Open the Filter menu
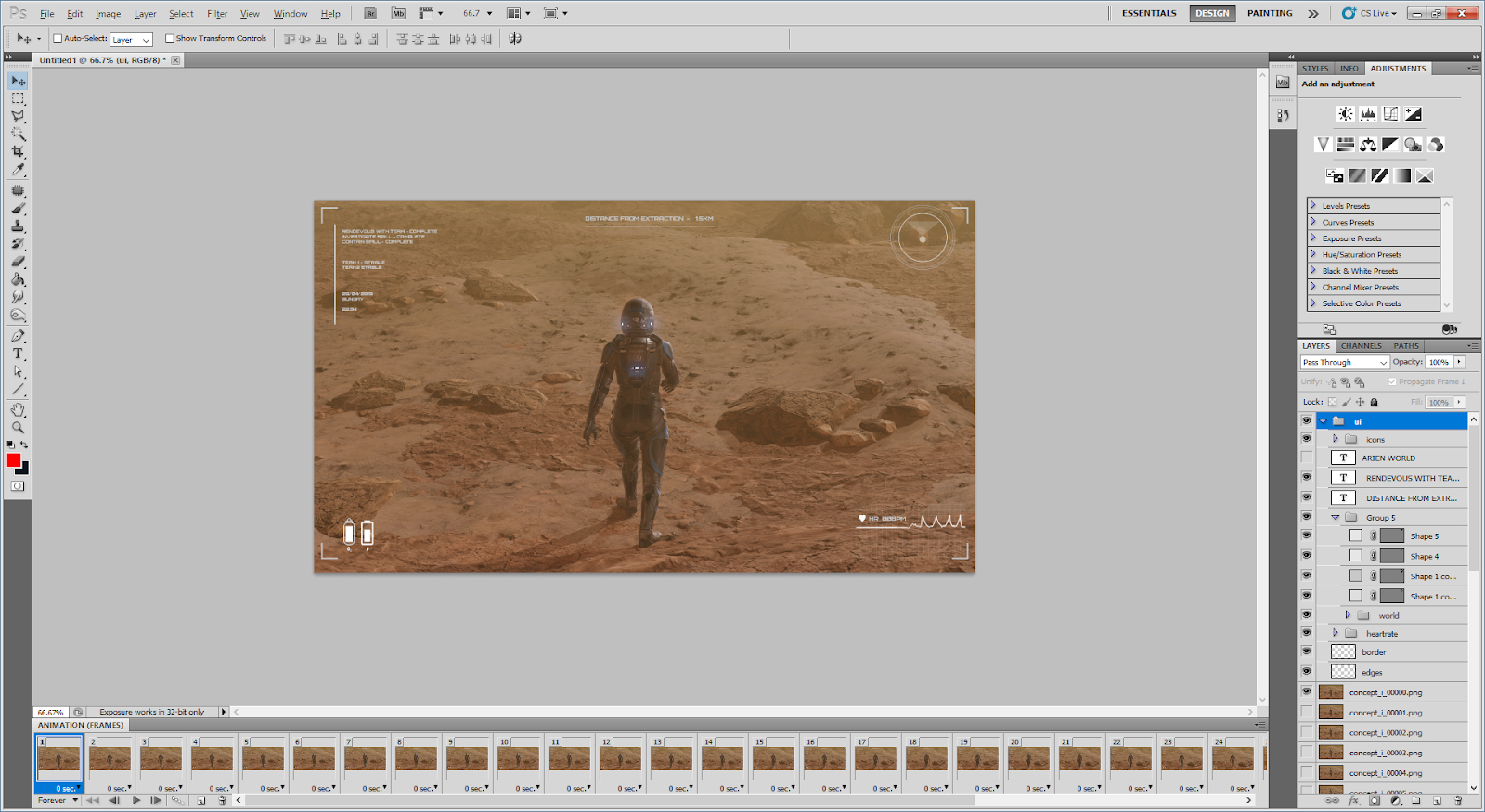This screenshot has width=1485, height=812. click(217, 14)
